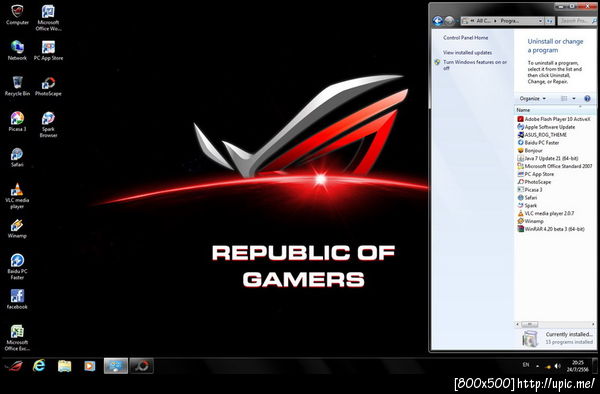Open the PC App Store desktop icon
The image size is (600, 394).
[x=48, y=50]
